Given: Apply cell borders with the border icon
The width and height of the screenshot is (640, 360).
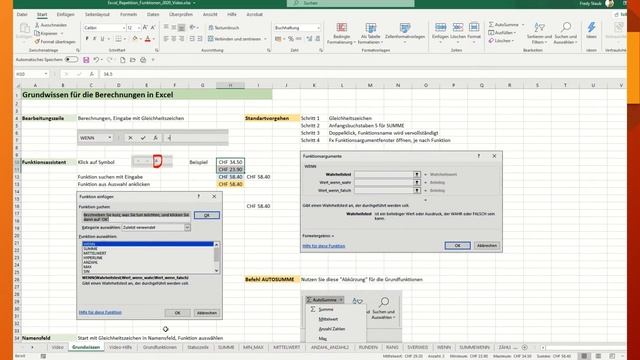Looking at the screenshot, I should 118,39.
